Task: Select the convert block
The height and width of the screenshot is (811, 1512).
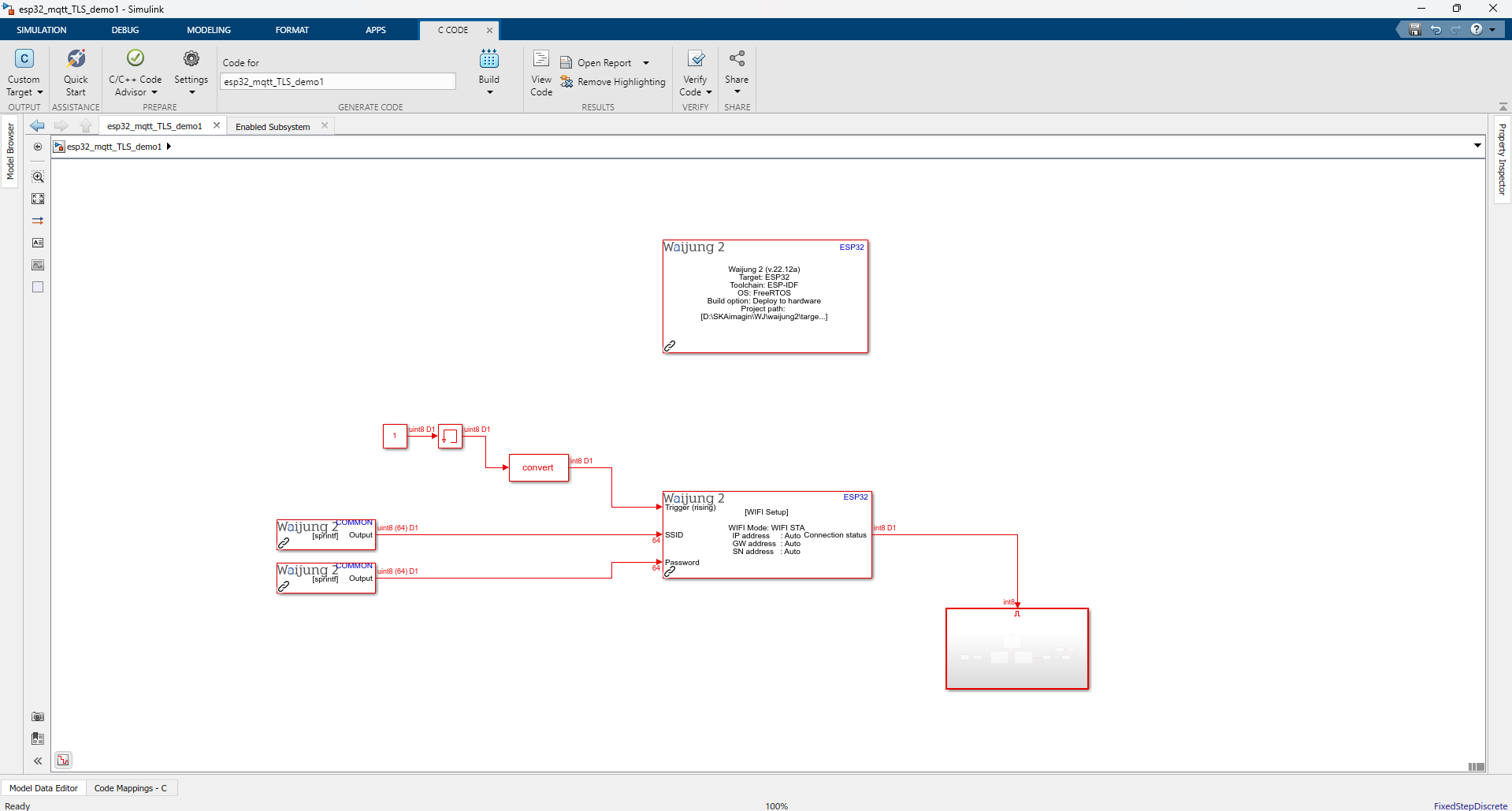Action: pos(538,467)
